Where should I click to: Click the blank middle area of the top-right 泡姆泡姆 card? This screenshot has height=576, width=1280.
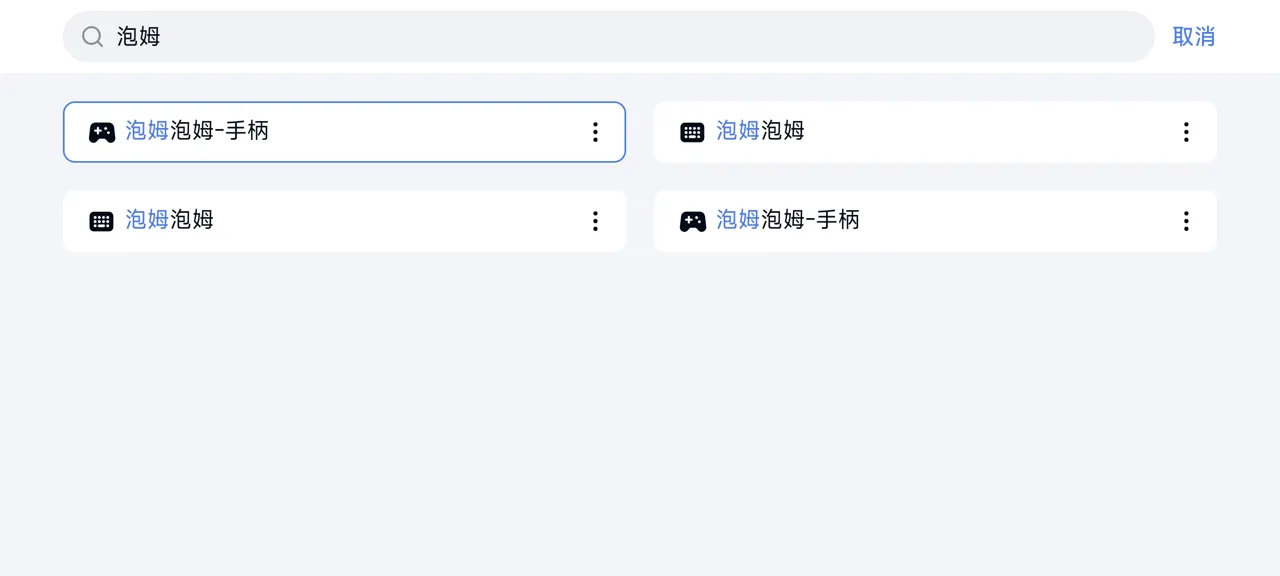click(990, 132)
